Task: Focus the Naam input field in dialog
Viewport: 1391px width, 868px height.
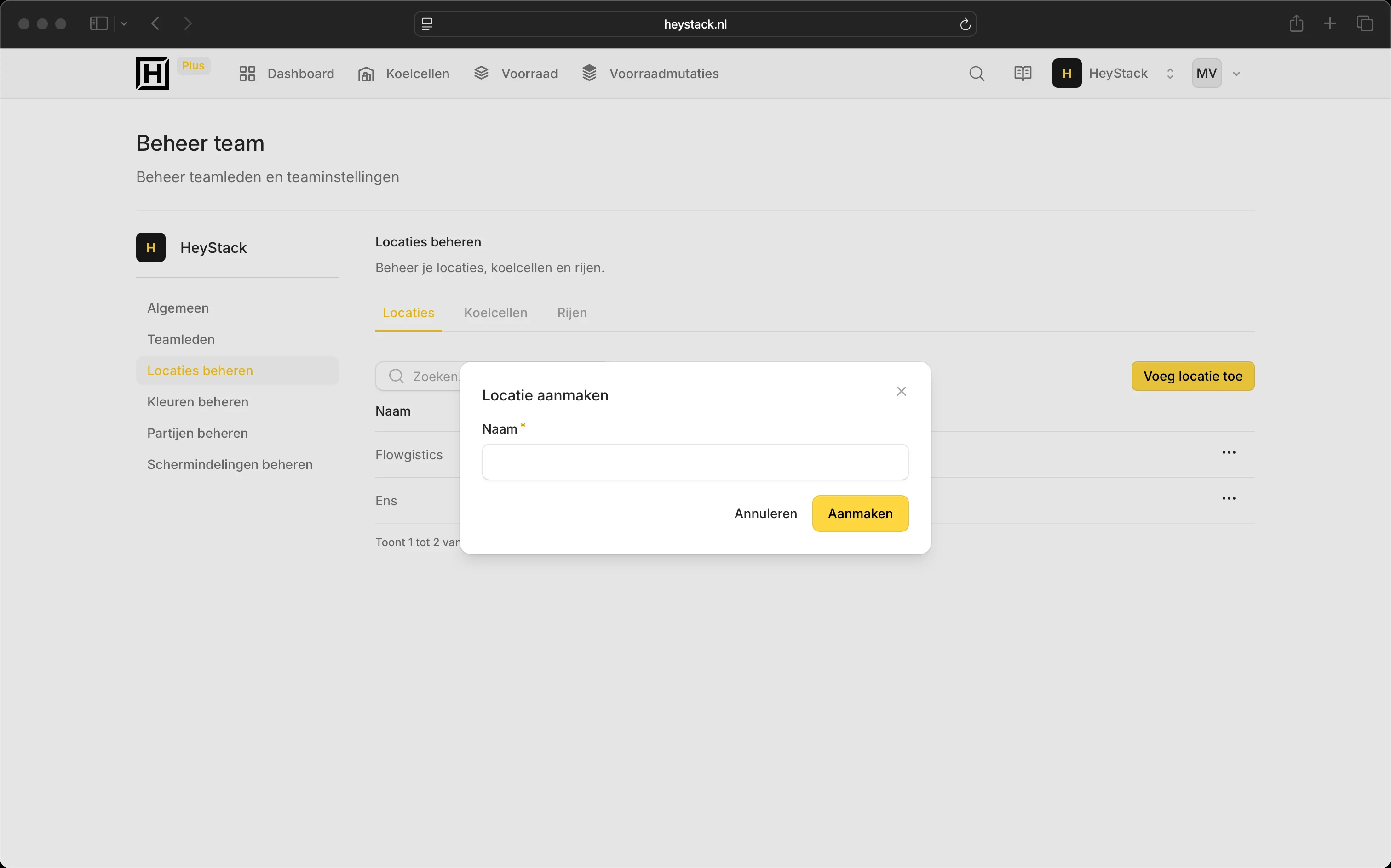Action: tap(695, 462)
